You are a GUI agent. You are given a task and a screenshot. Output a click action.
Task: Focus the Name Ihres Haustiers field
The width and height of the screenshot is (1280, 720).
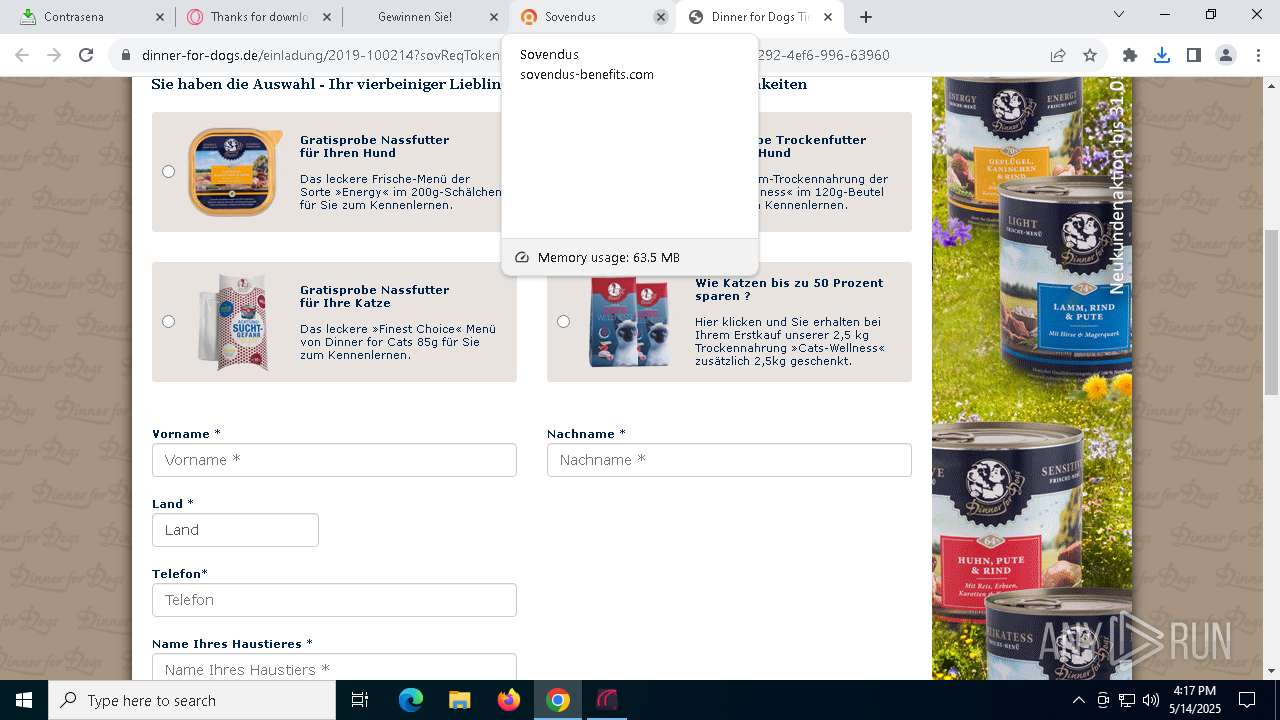[x=334, y=667]
